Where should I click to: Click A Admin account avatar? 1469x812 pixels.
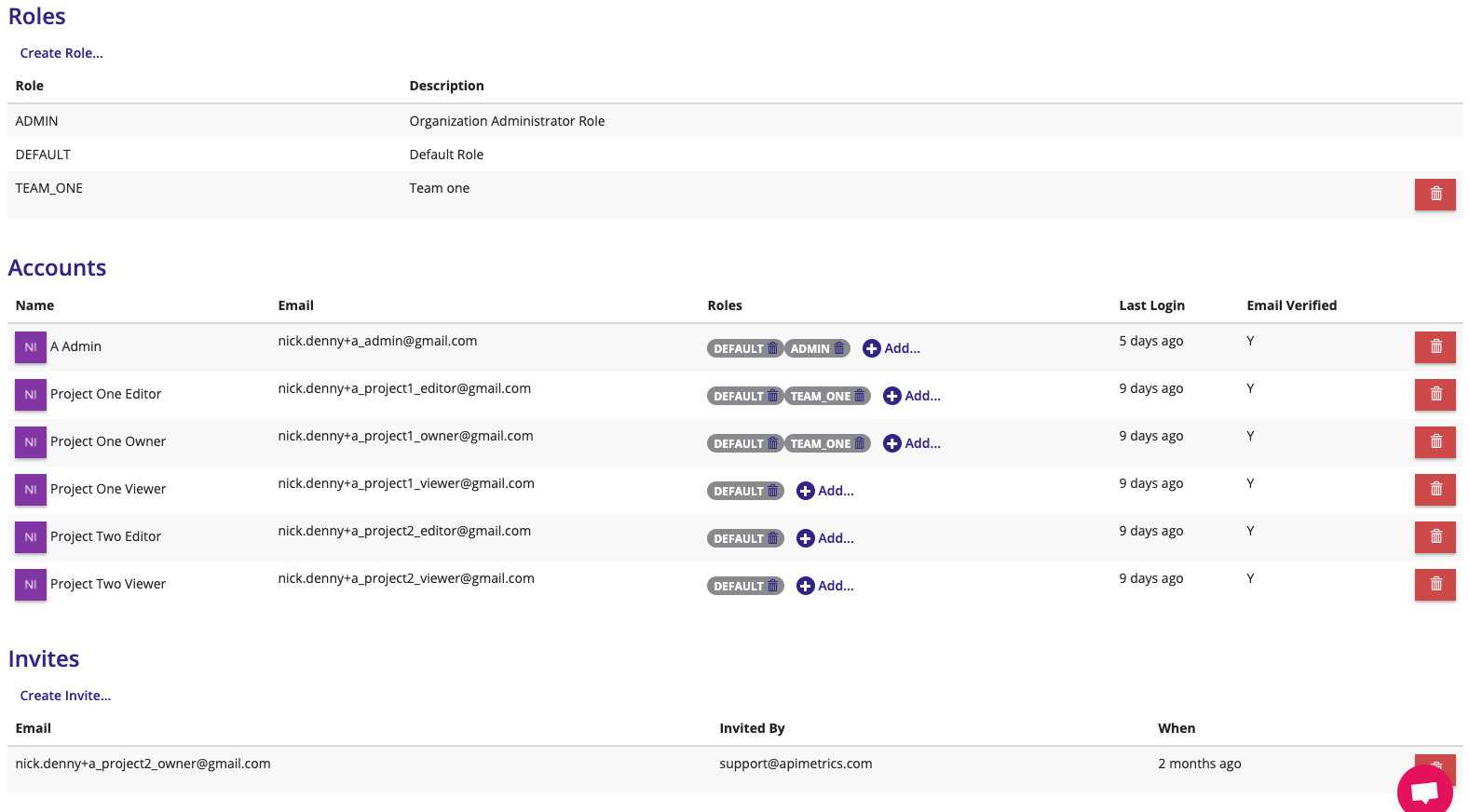coord(31,346)
